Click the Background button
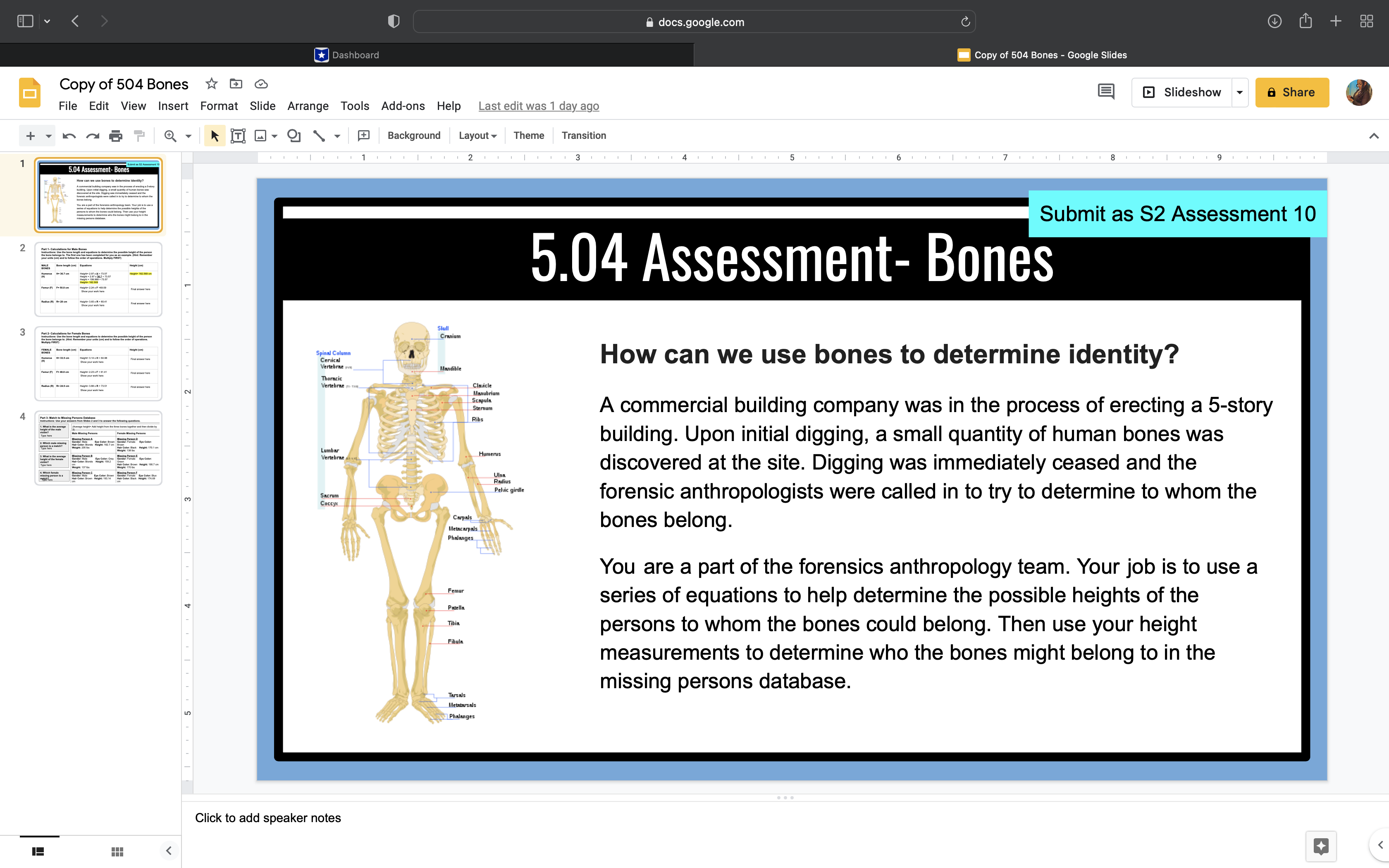The width and height of the screenshot is (1389, 868). [x=414, y=136]
